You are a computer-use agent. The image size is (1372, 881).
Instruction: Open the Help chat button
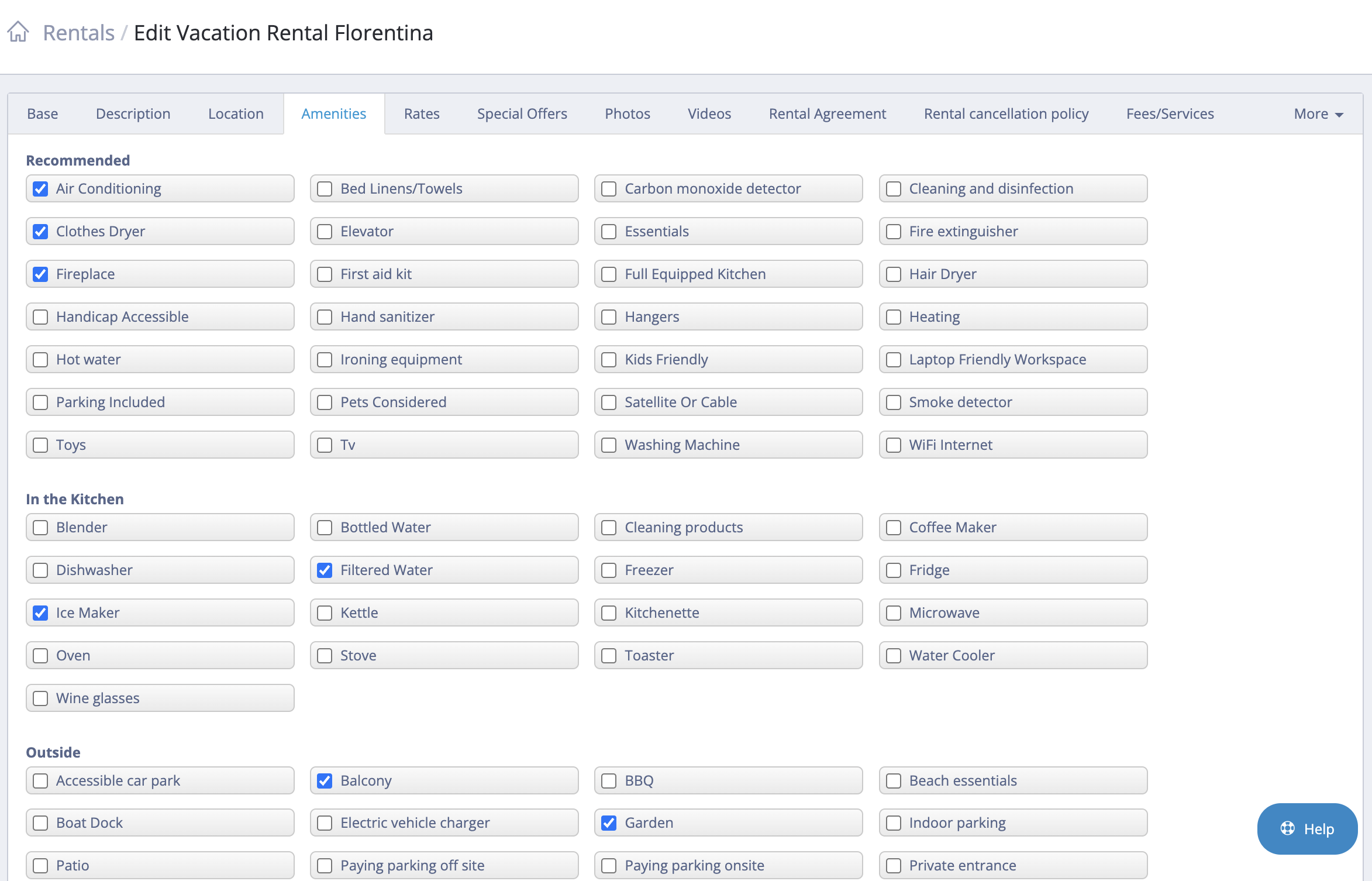point(1307,829)
